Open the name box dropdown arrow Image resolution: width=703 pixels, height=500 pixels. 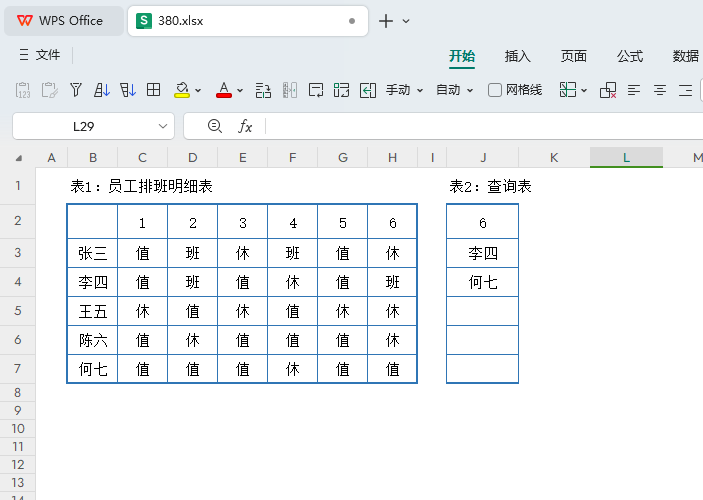pyautogui.click(x=163, y=126)
